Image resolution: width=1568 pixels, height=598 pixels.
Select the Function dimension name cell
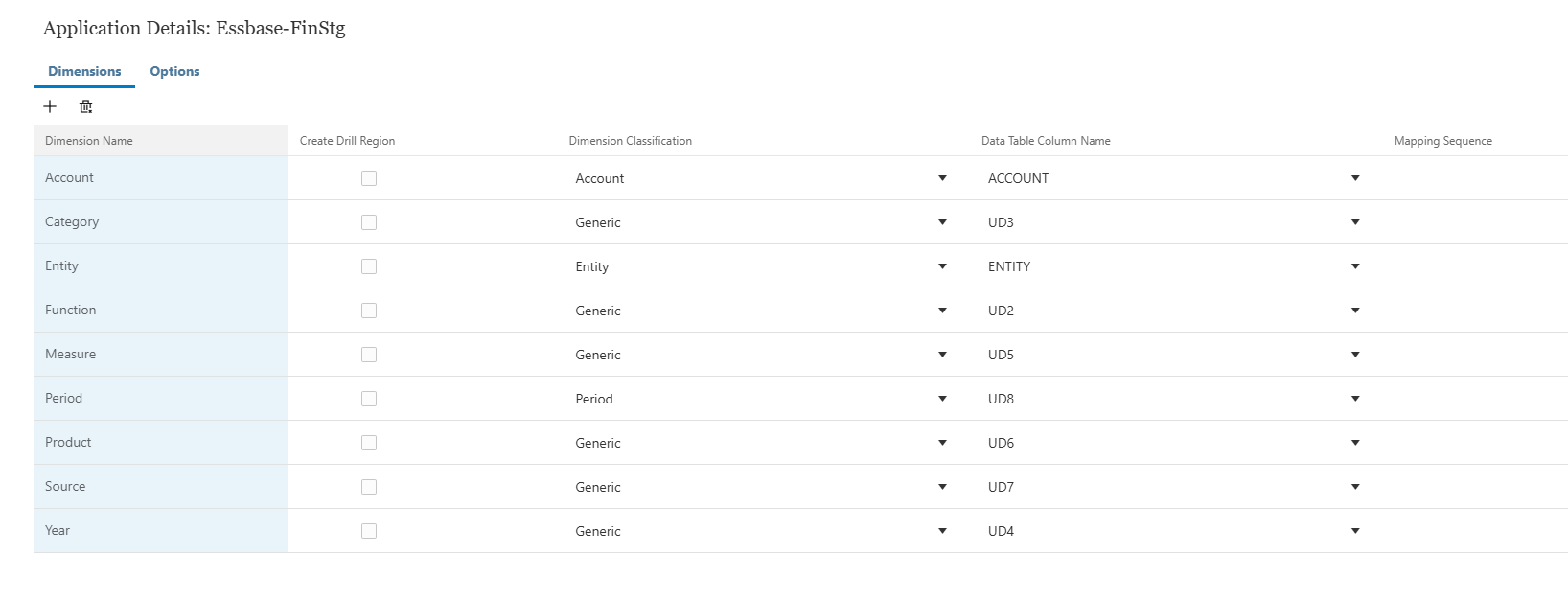click(161, 310)
